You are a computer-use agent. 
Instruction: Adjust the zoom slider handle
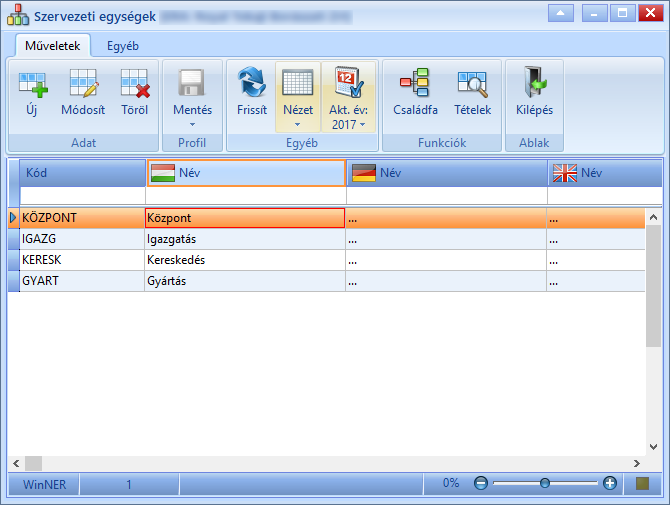coord(544,483)
